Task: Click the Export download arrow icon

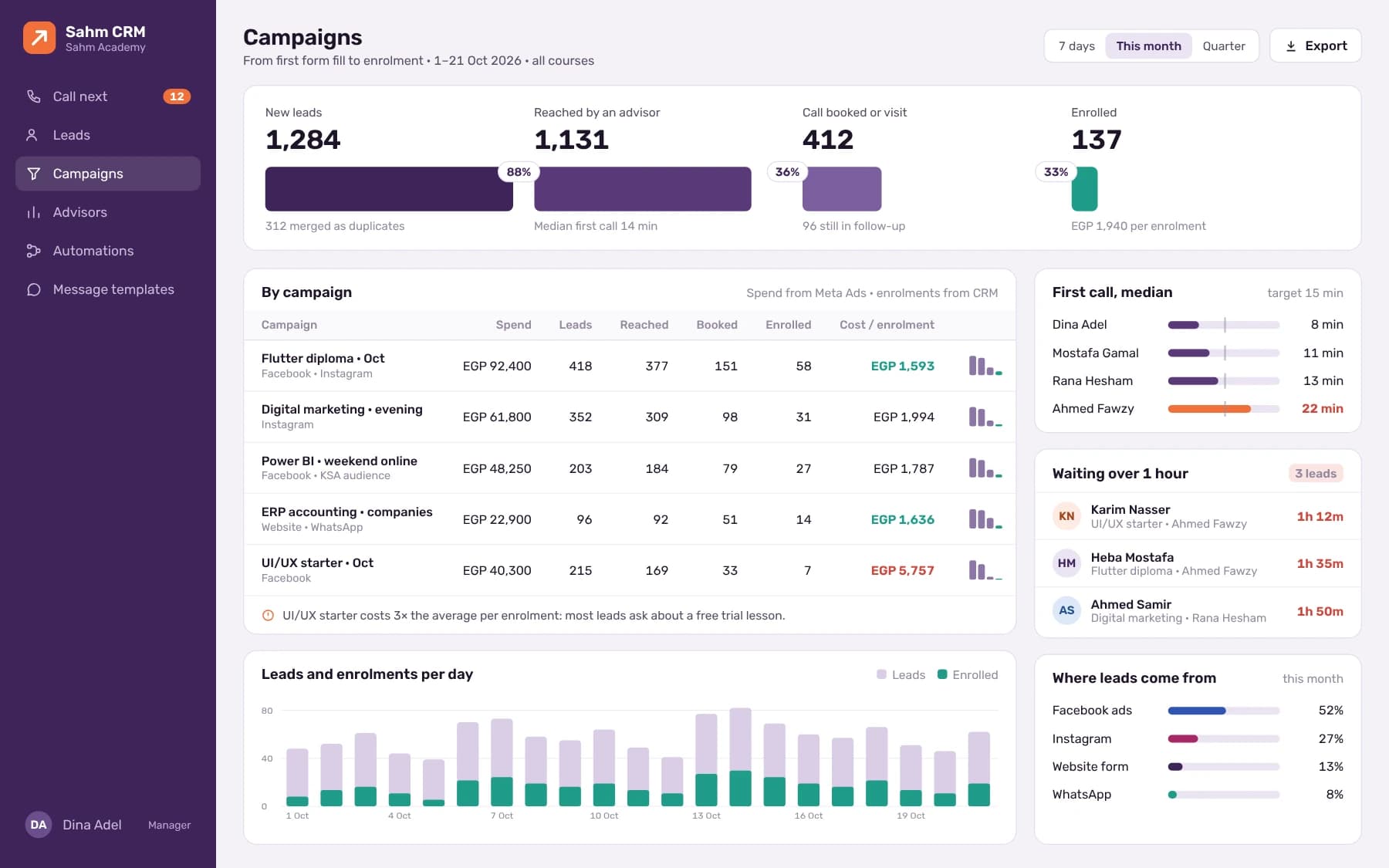Action: [1291, 46]
